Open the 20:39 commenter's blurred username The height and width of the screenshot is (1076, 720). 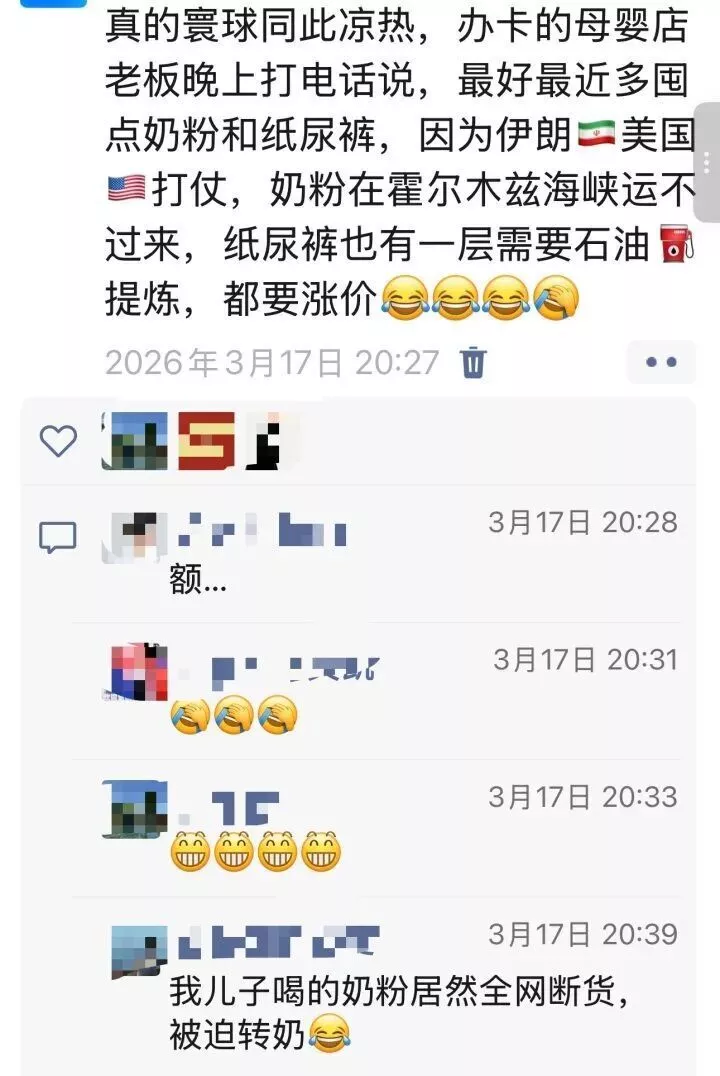(x=278, y=942)
